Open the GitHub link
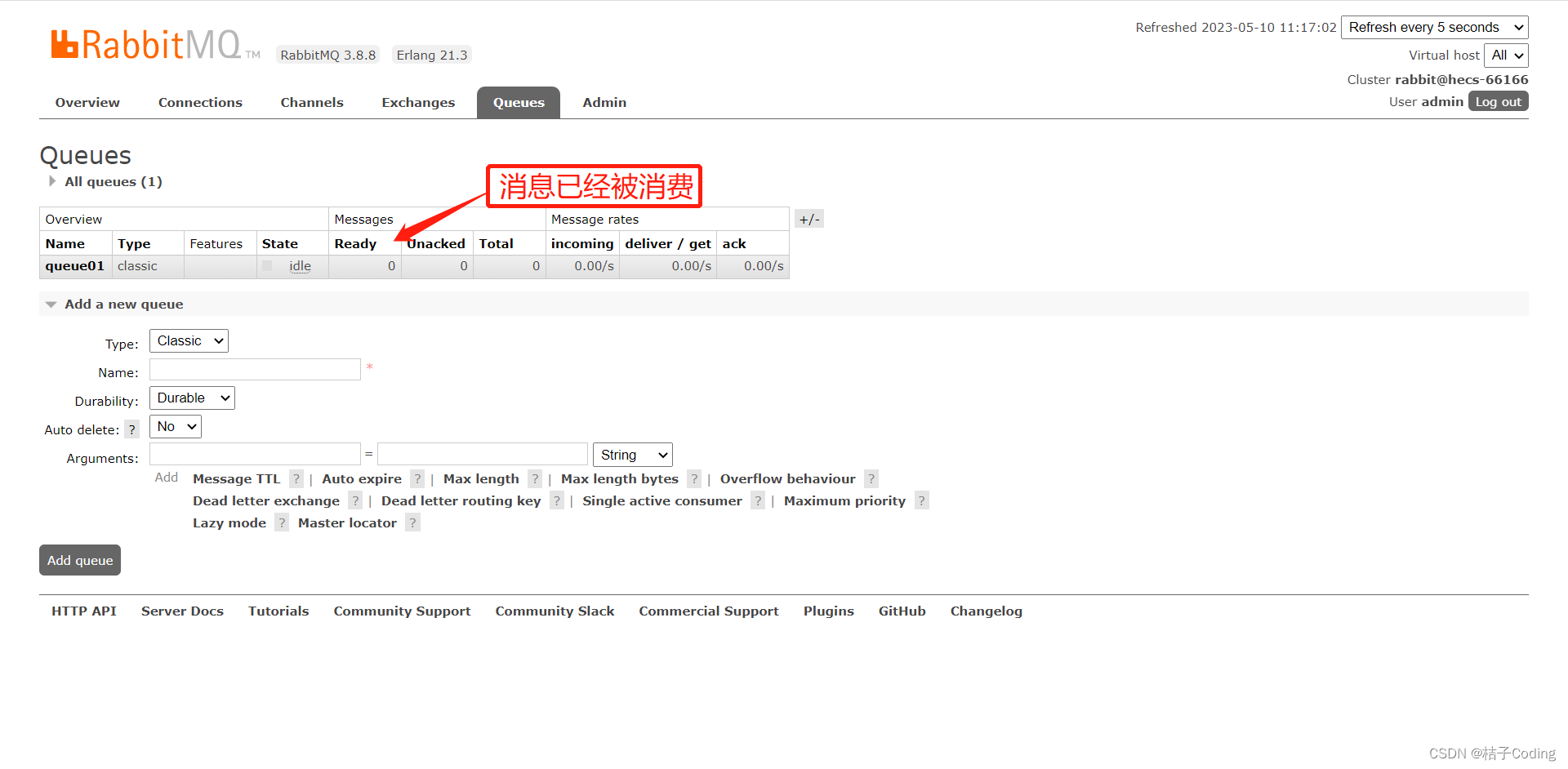The width and height of the screenshot is (1568, 769). 902,611
